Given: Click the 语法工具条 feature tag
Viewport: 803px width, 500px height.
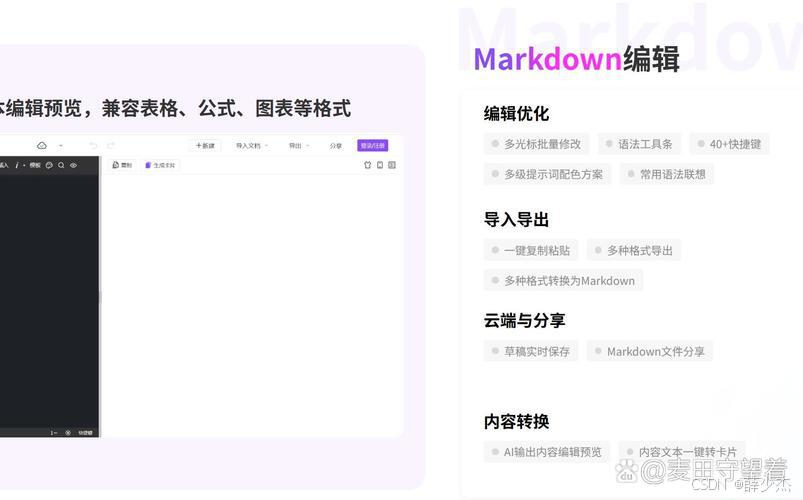Looking at the screenshot, I should 639,144.
